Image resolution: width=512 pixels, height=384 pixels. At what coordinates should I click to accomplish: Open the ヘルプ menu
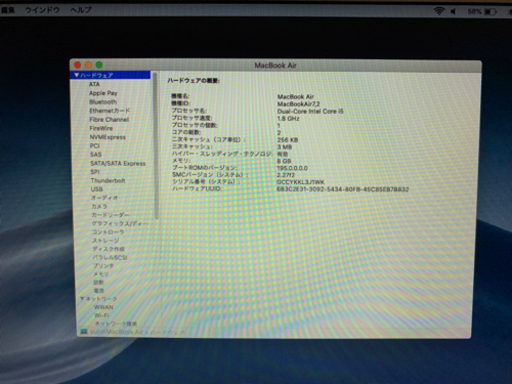click(x=81, y=10)
